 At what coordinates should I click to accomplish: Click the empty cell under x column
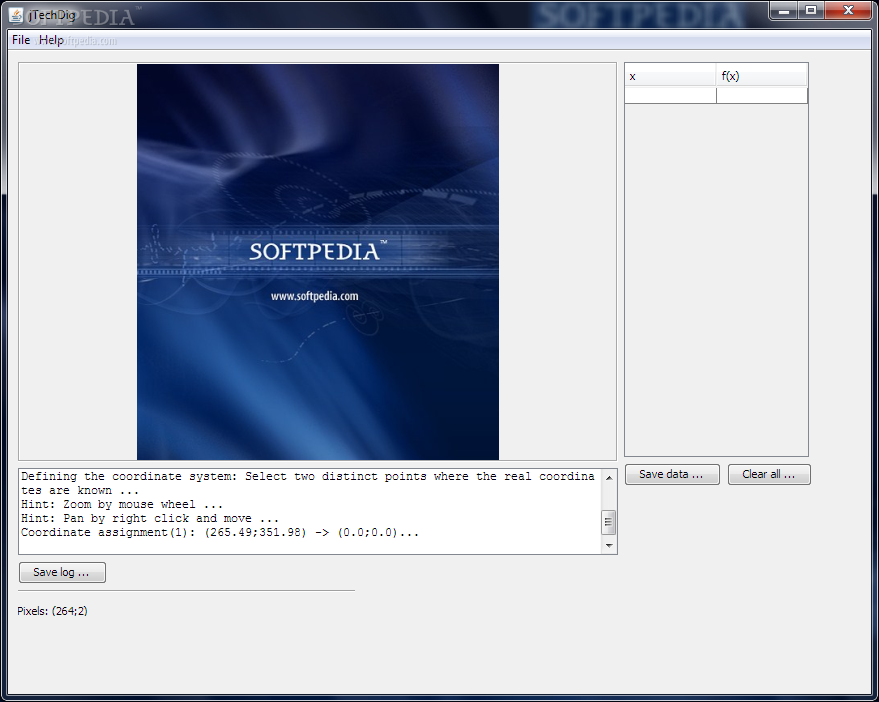(x=670, y=95)
